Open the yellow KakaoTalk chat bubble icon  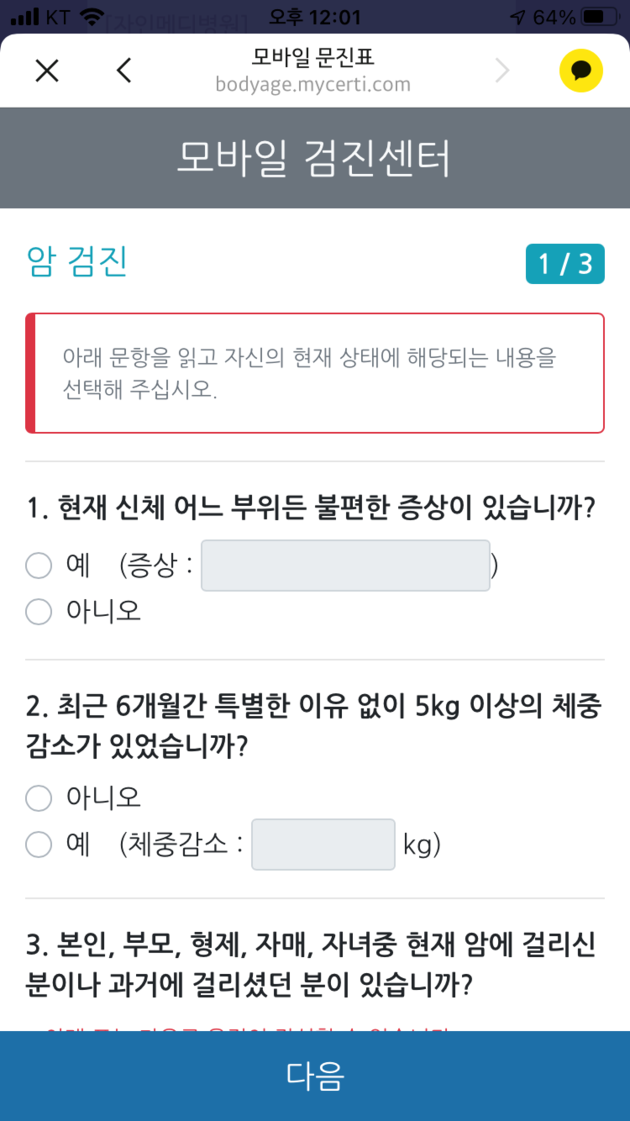(x=581, y=71)
